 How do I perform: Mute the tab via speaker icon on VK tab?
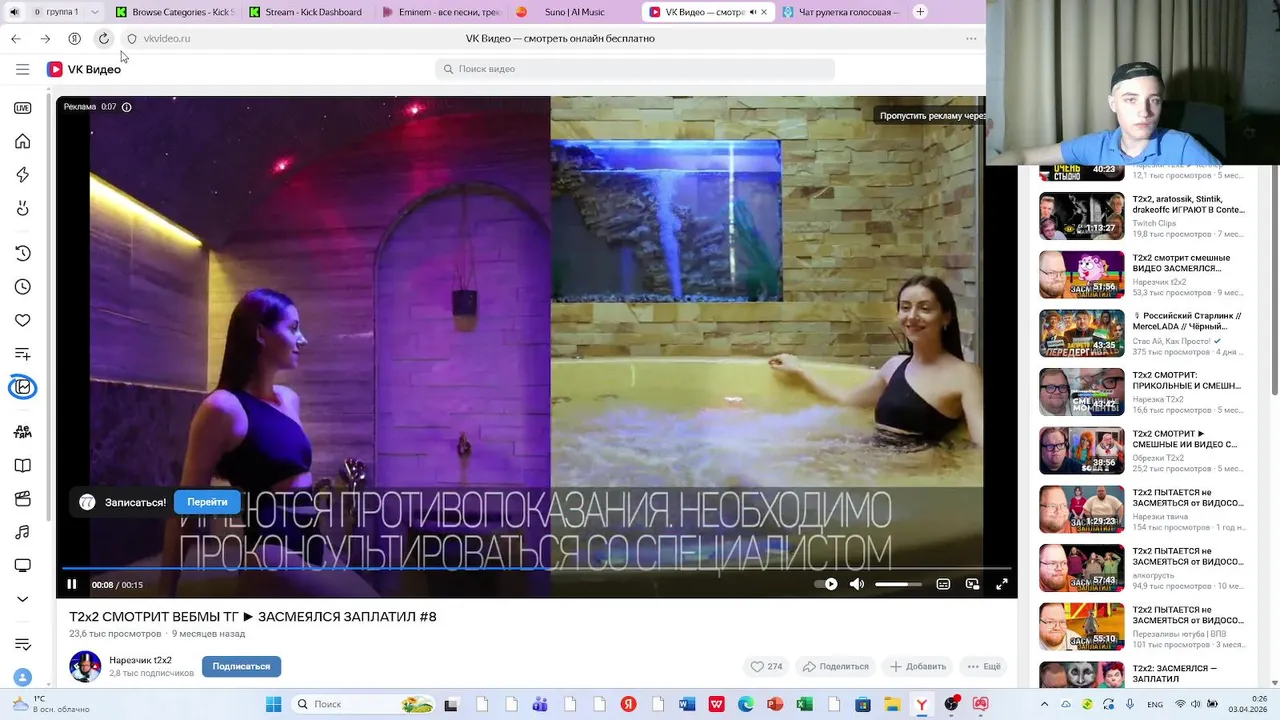pyautogui.click(x=752, y=12)
